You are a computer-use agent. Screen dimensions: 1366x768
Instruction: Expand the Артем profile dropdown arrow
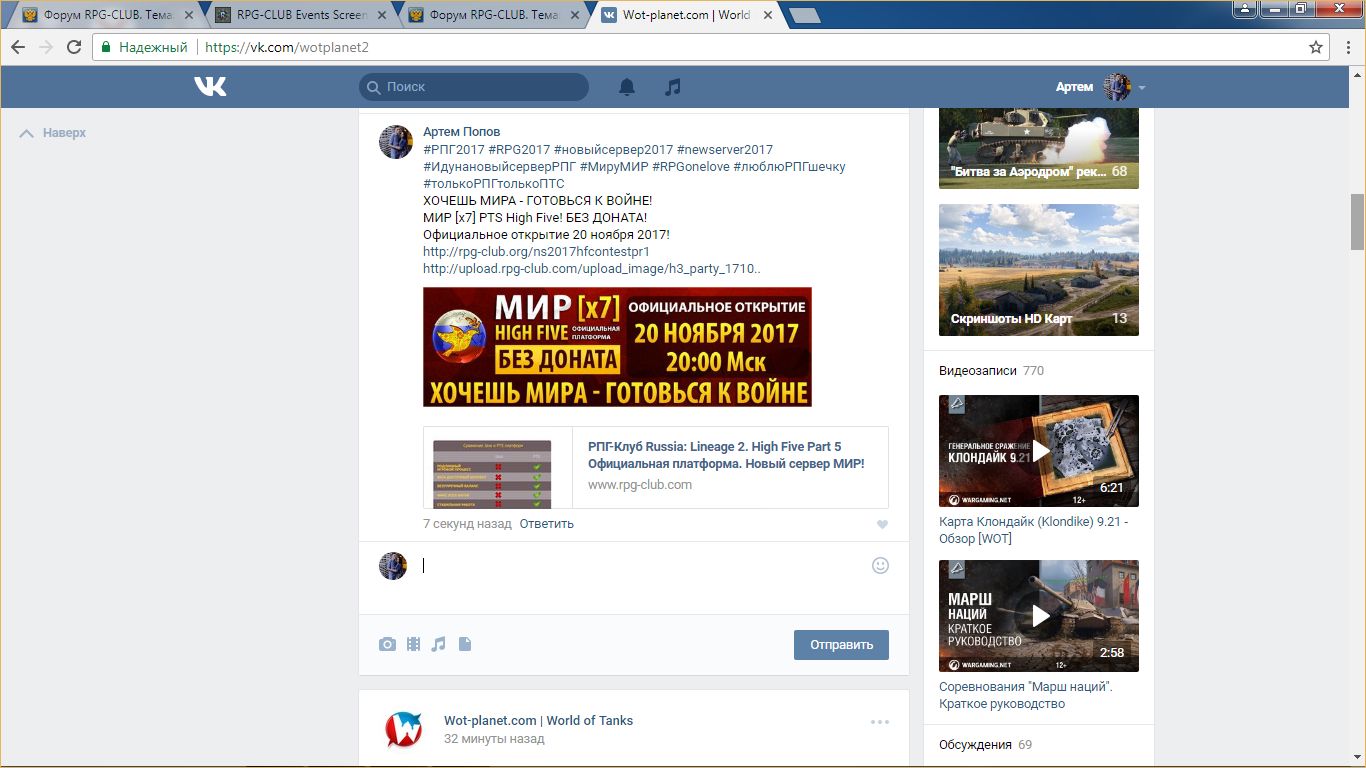click(1142, 88)
